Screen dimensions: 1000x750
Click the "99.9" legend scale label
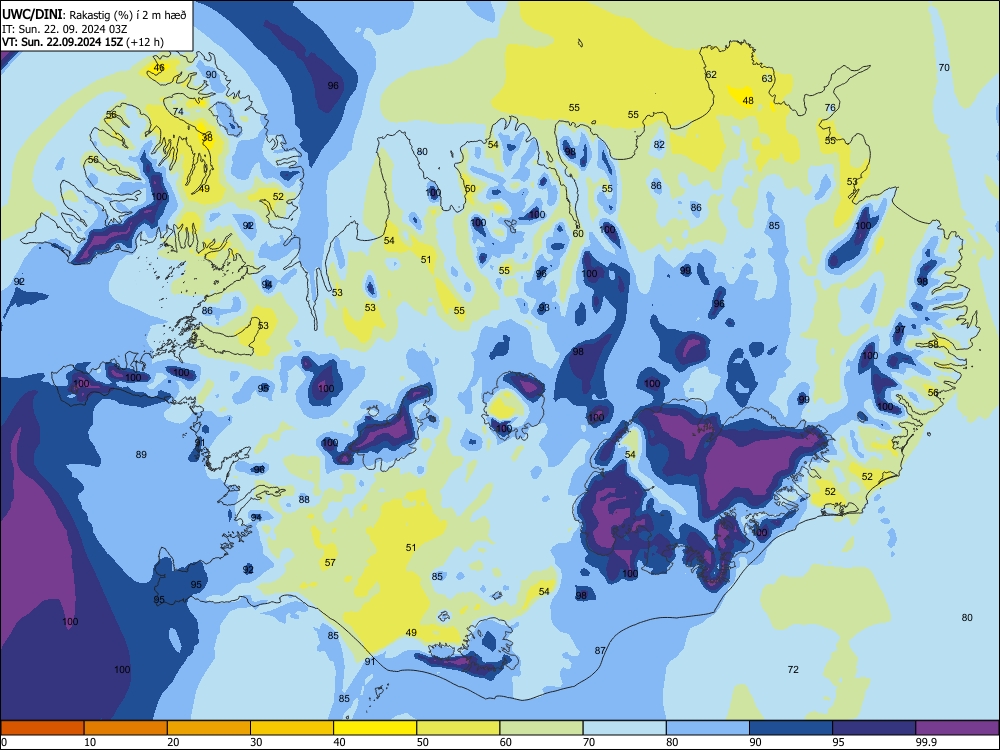point(925,742)
